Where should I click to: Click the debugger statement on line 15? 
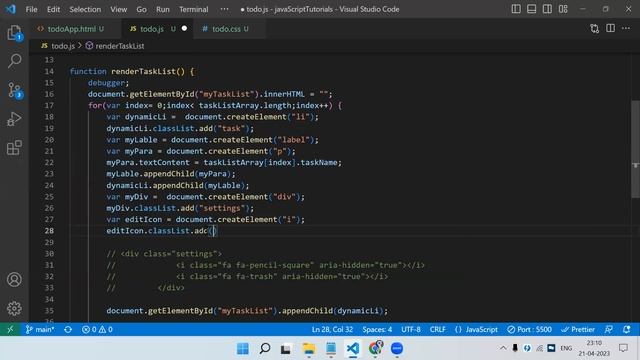108,82
